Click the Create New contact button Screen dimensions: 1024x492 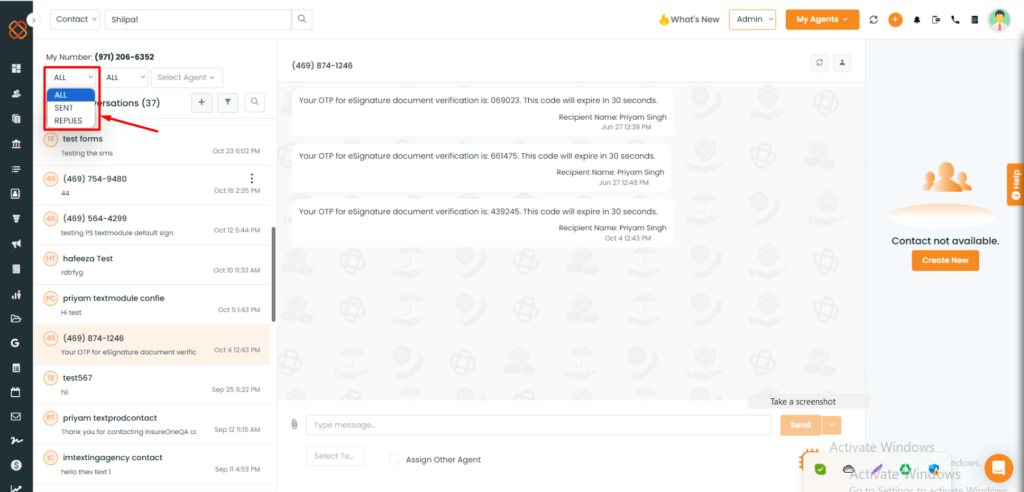tap(945, 260)
